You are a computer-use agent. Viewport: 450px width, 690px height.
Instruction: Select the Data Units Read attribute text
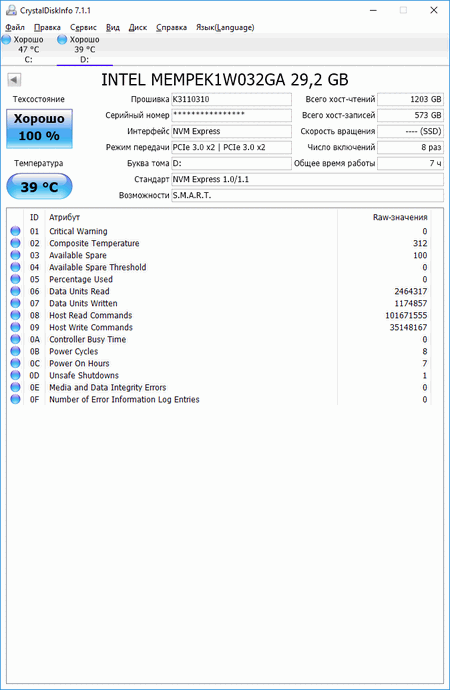pyautogui.click(x=79, y=291)
